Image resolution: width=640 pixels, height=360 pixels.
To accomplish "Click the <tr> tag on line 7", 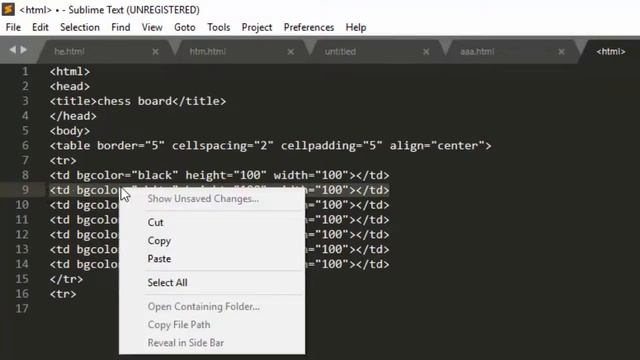I will (x=63, y=160).
